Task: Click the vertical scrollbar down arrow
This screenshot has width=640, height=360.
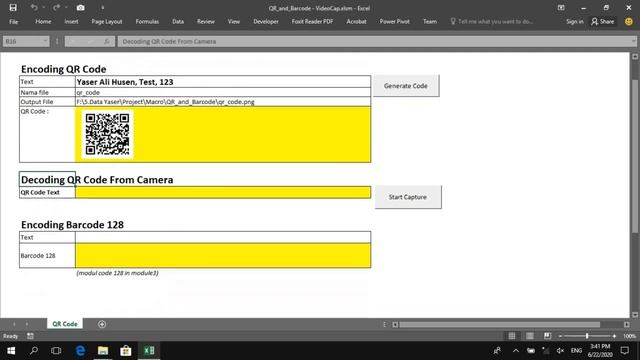Action: click(635, 315)
